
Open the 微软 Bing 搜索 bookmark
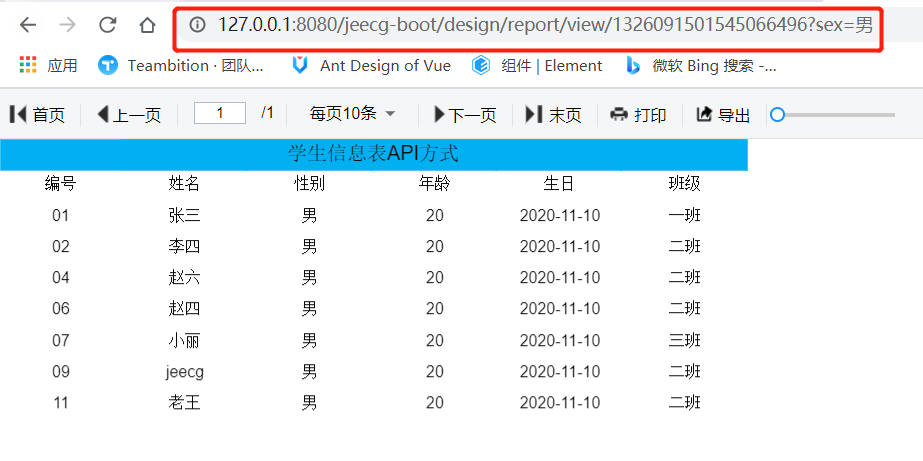pos(700,65)
